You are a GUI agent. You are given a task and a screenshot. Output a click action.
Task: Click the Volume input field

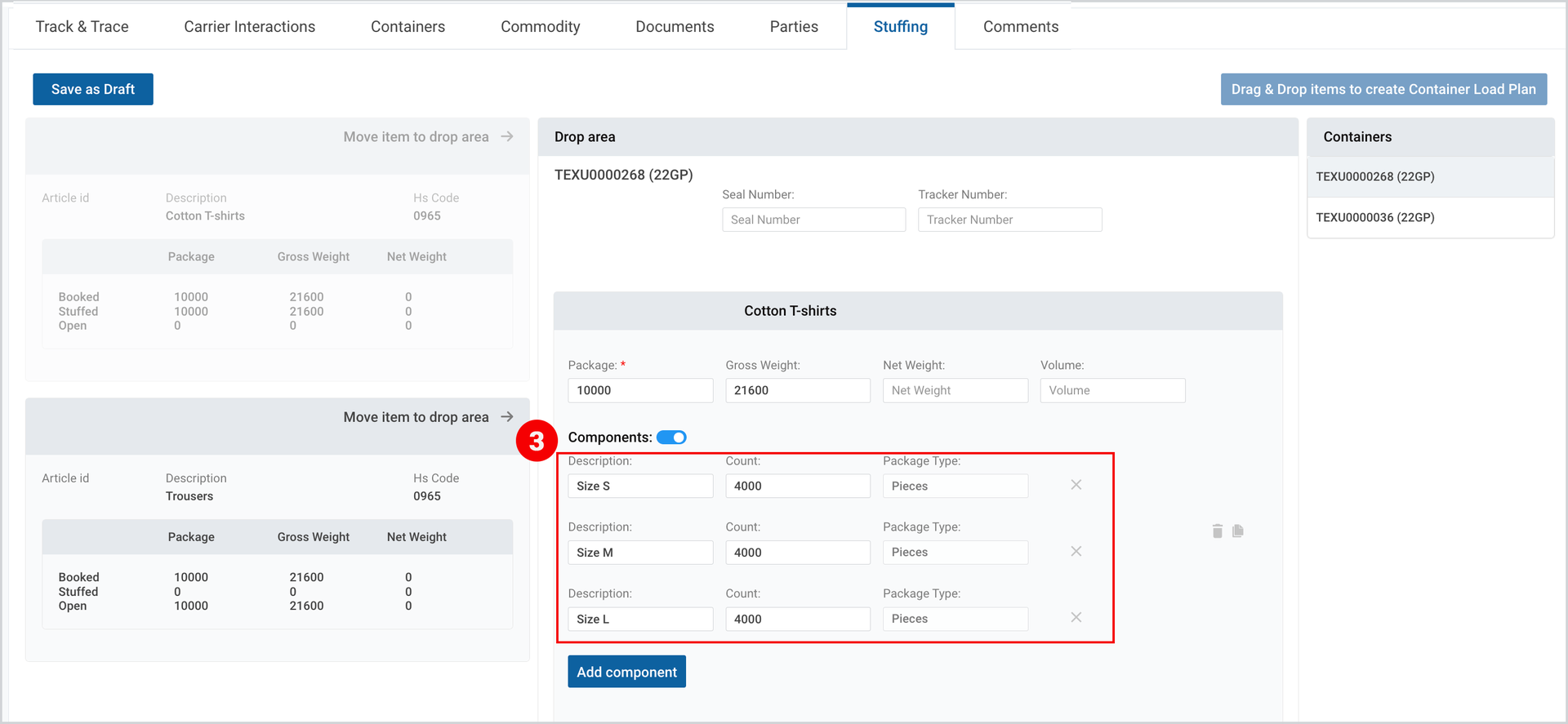(x=1113, y=390)
